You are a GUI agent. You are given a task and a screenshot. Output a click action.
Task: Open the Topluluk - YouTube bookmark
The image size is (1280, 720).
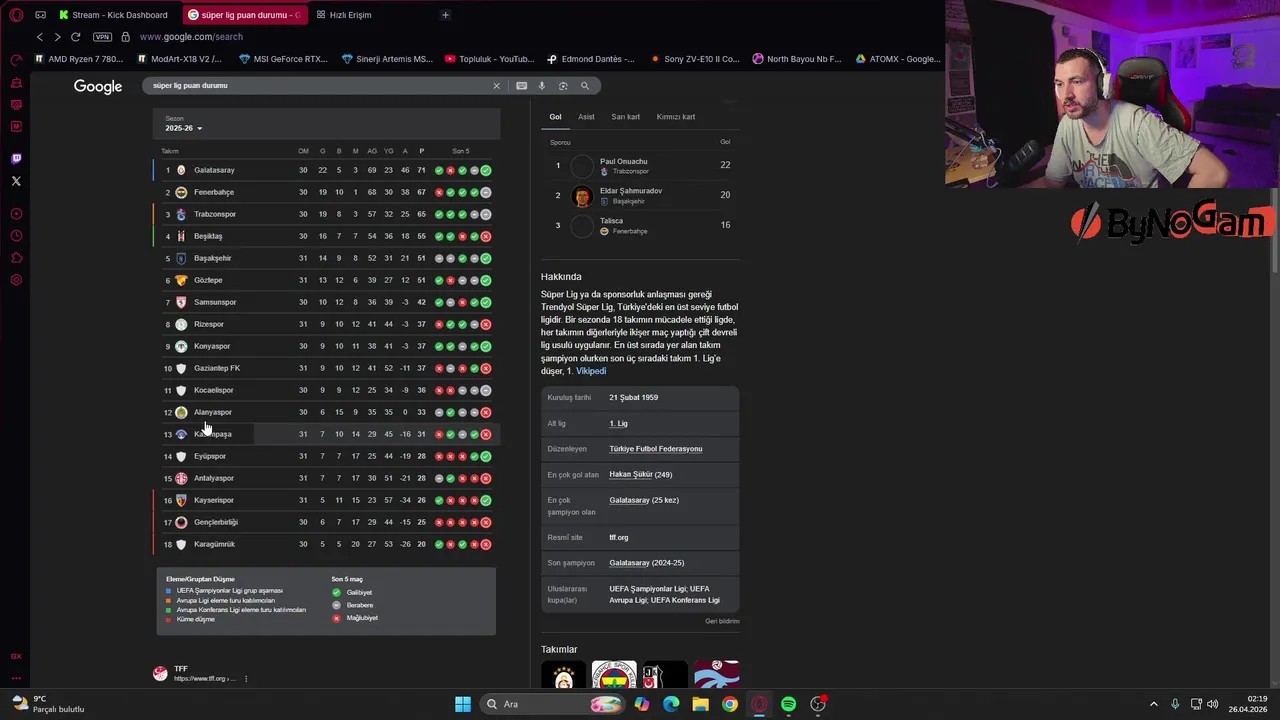490,59
